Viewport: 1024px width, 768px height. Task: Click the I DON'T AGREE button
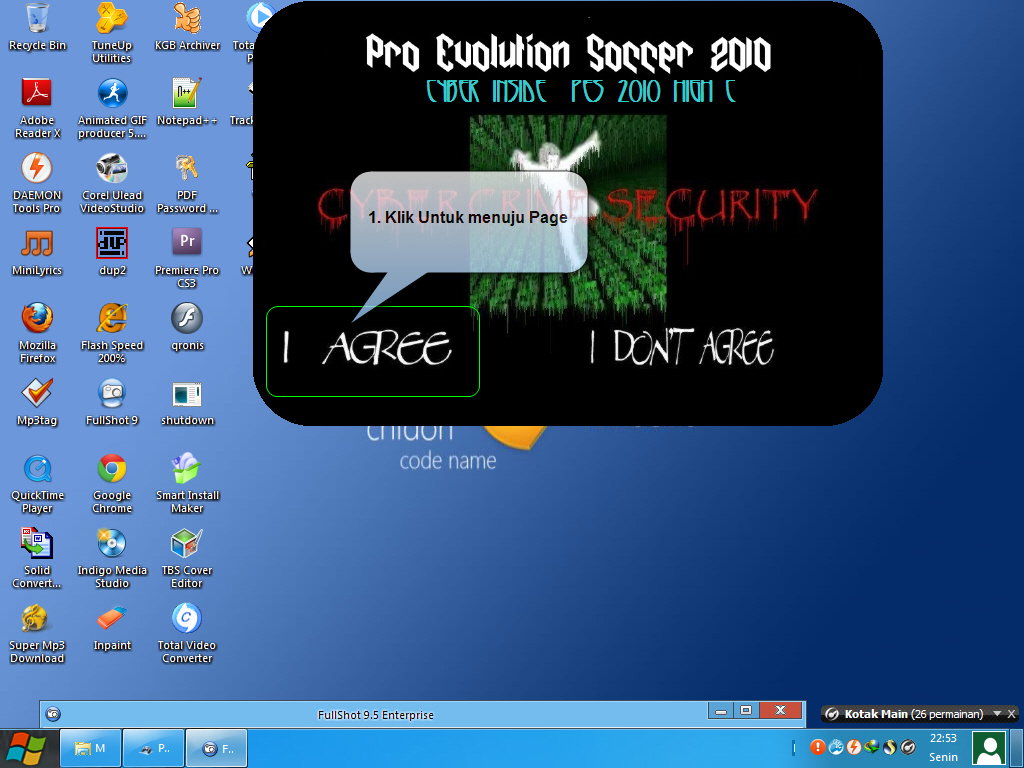[x=681, y=347]
